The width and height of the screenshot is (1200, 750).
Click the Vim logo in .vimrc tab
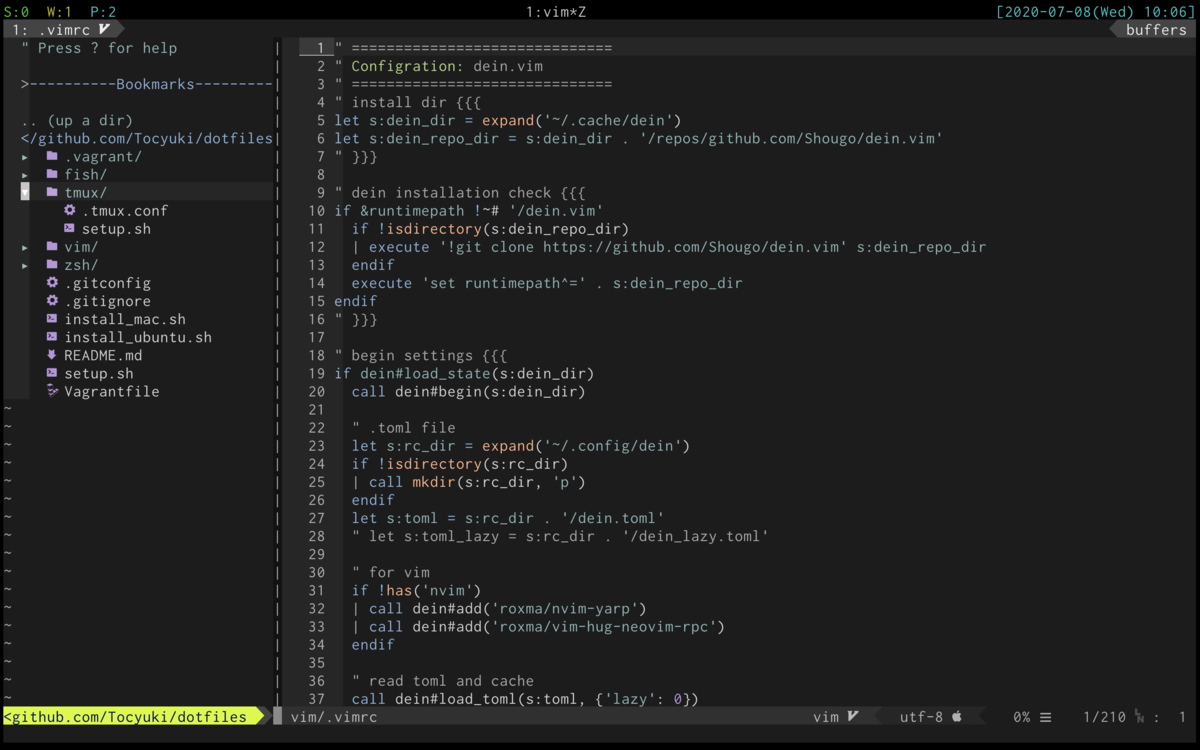104,30
